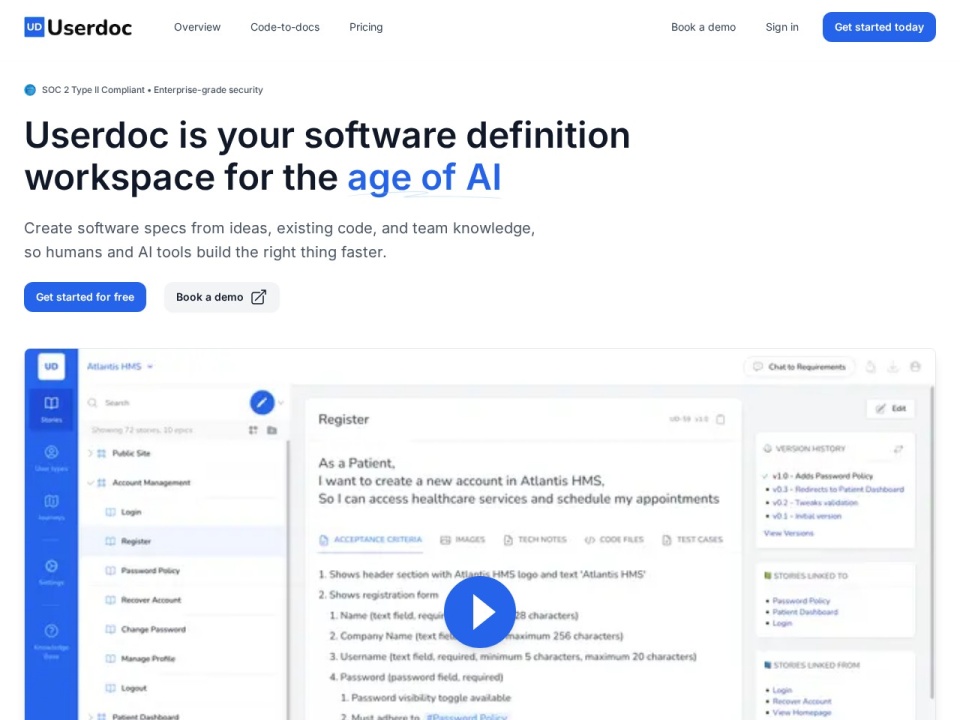Click the Stories Linked From heading icon
The width and height of the screenshot is (960, 720).
tap(767, 665)
